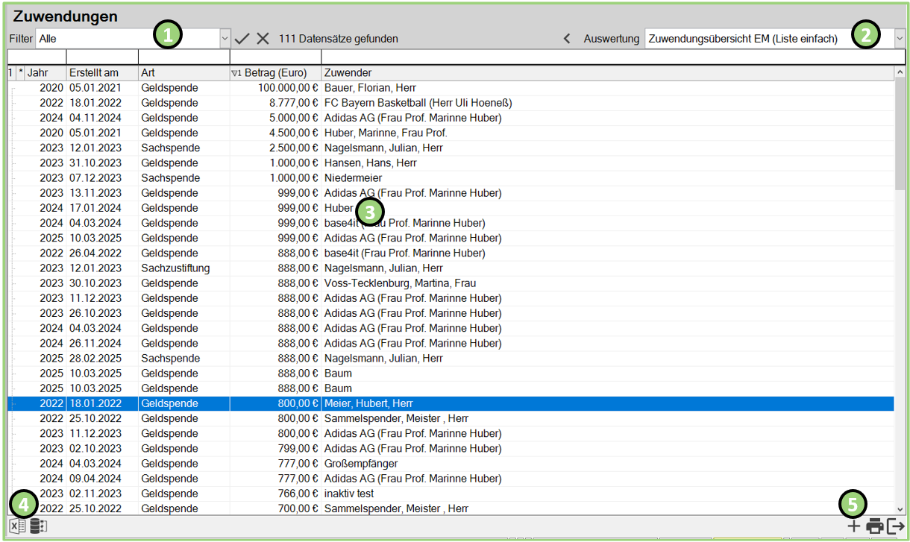Click the database columns icon at bottom left
This screenshot has width=910, height=542.
[38, 526]
